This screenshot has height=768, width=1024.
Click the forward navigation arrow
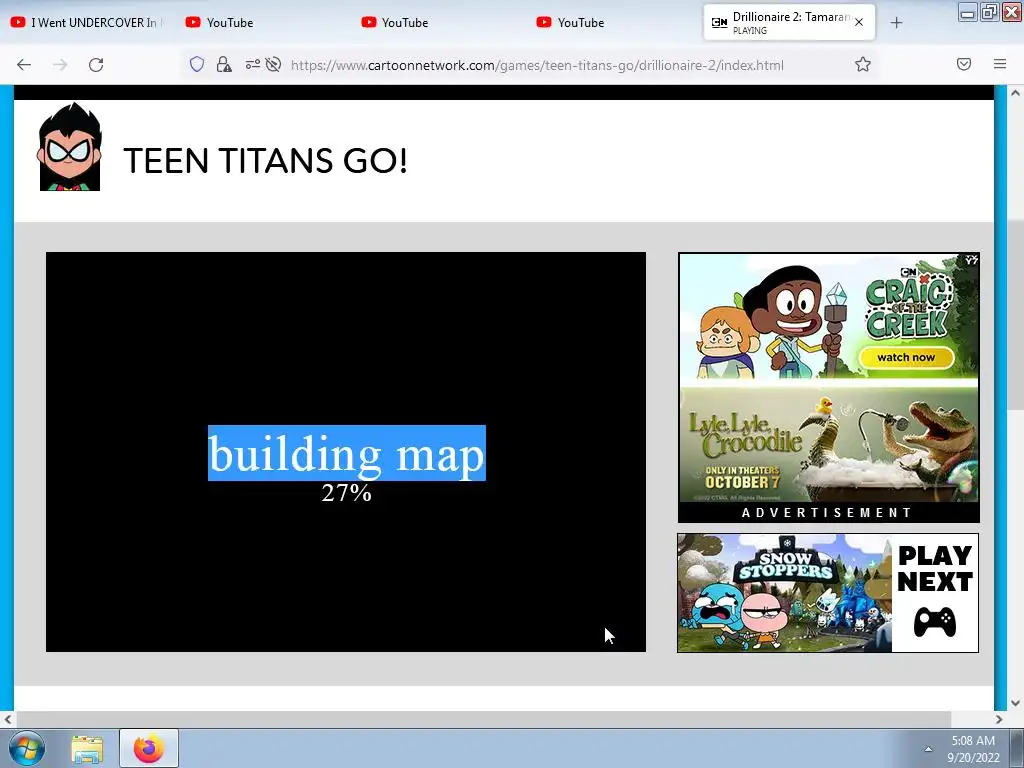tap(60, 65)
